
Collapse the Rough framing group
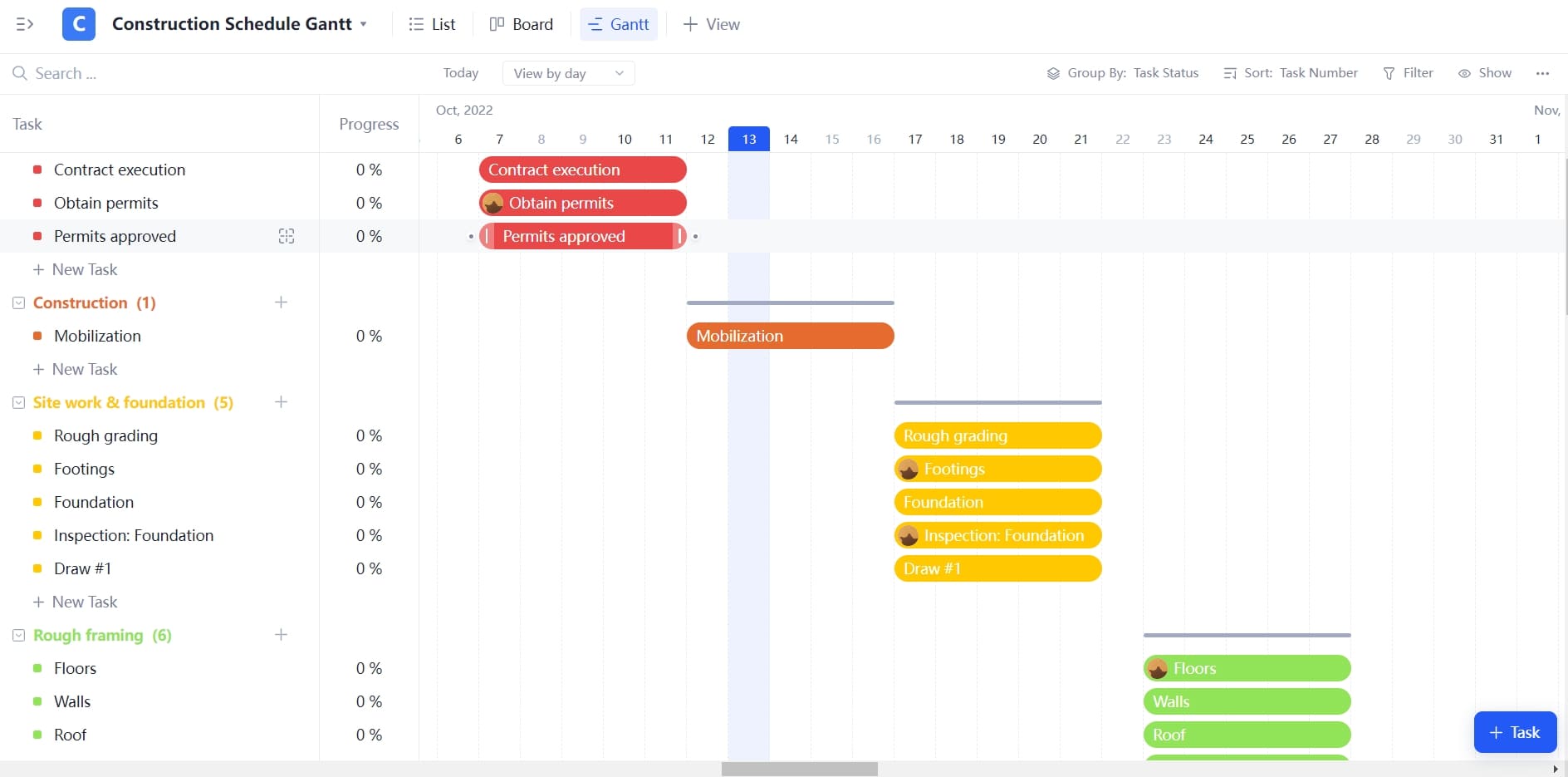tap(18, 635)
